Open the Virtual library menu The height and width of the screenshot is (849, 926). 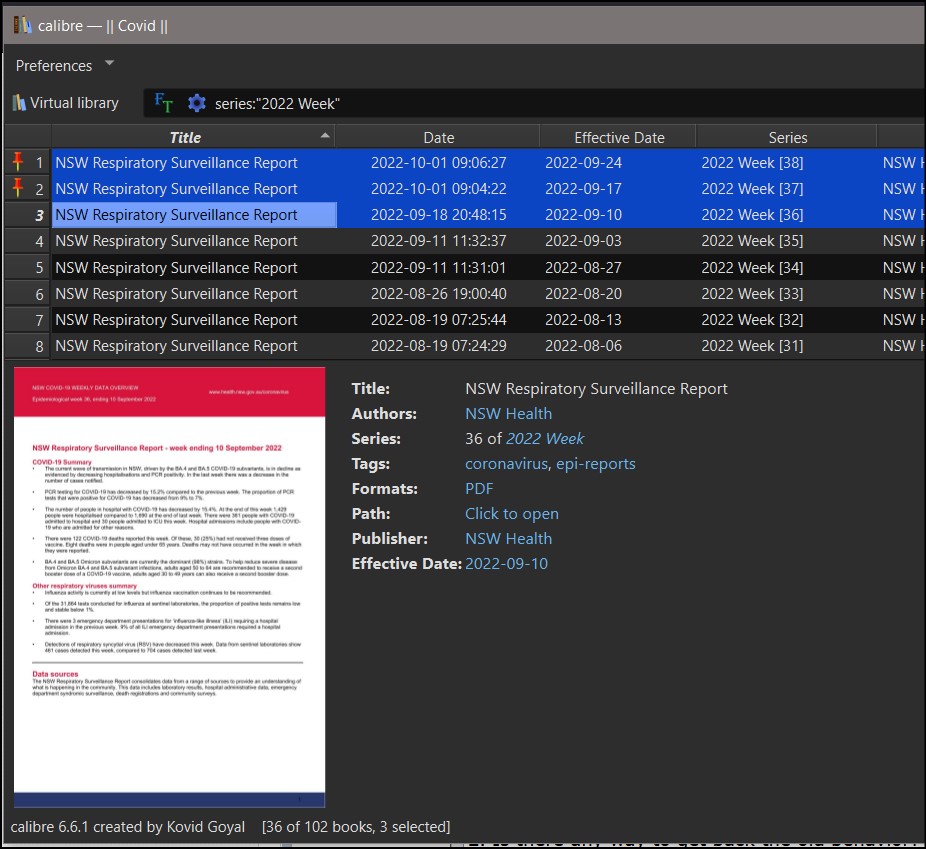(x=65, y=103)
